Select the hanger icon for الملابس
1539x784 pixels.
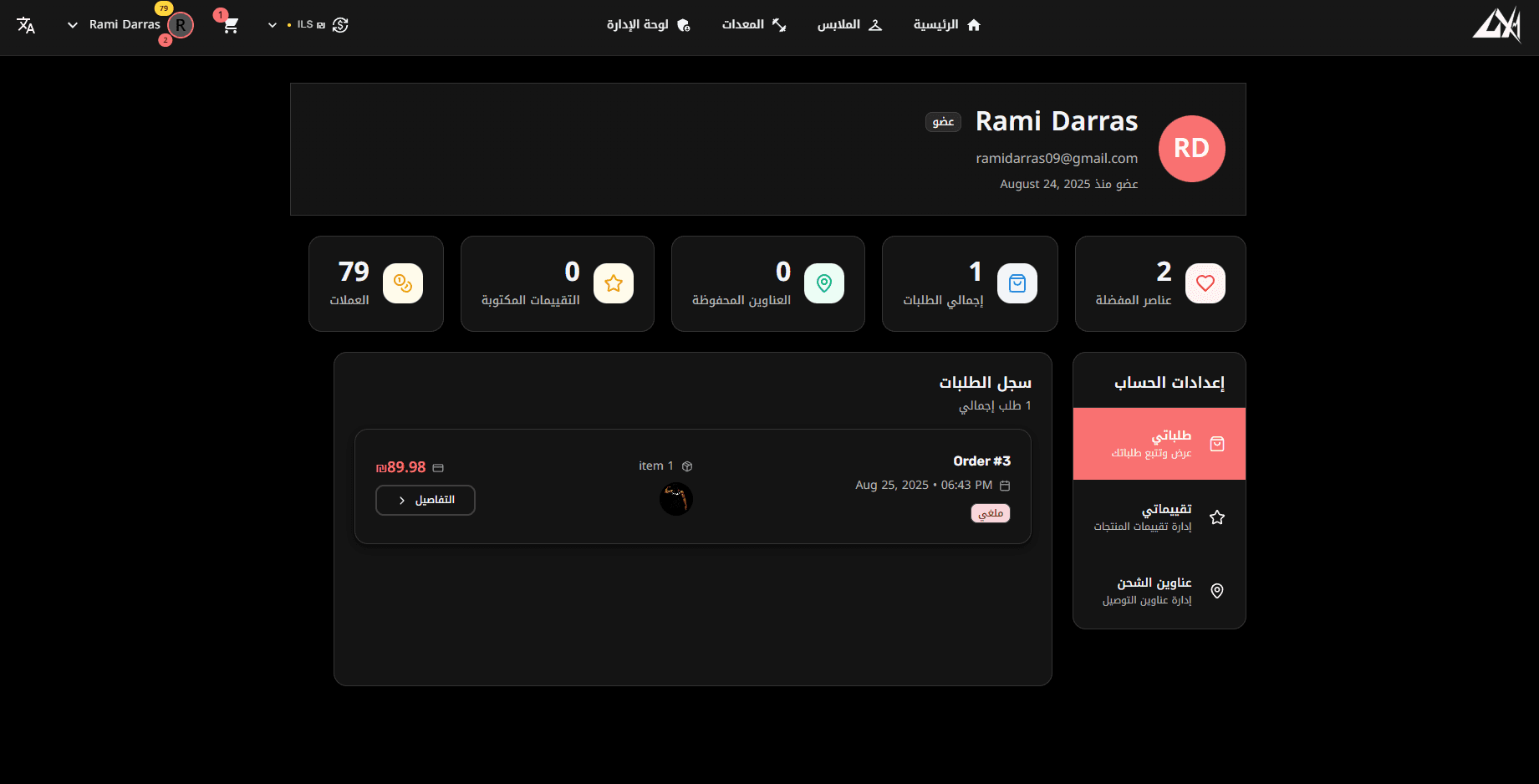point(876,24)
